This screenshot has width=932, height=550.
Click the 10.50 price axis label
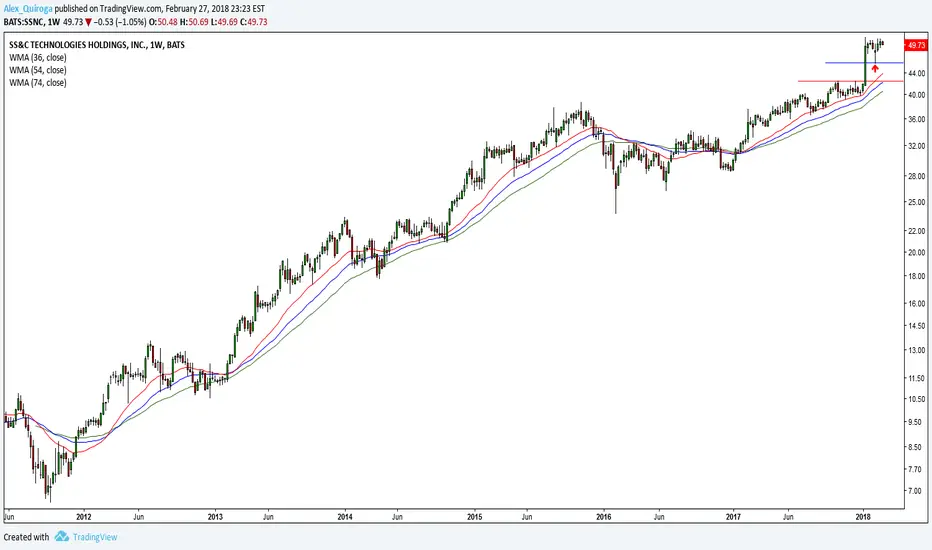tap(917, 399)
